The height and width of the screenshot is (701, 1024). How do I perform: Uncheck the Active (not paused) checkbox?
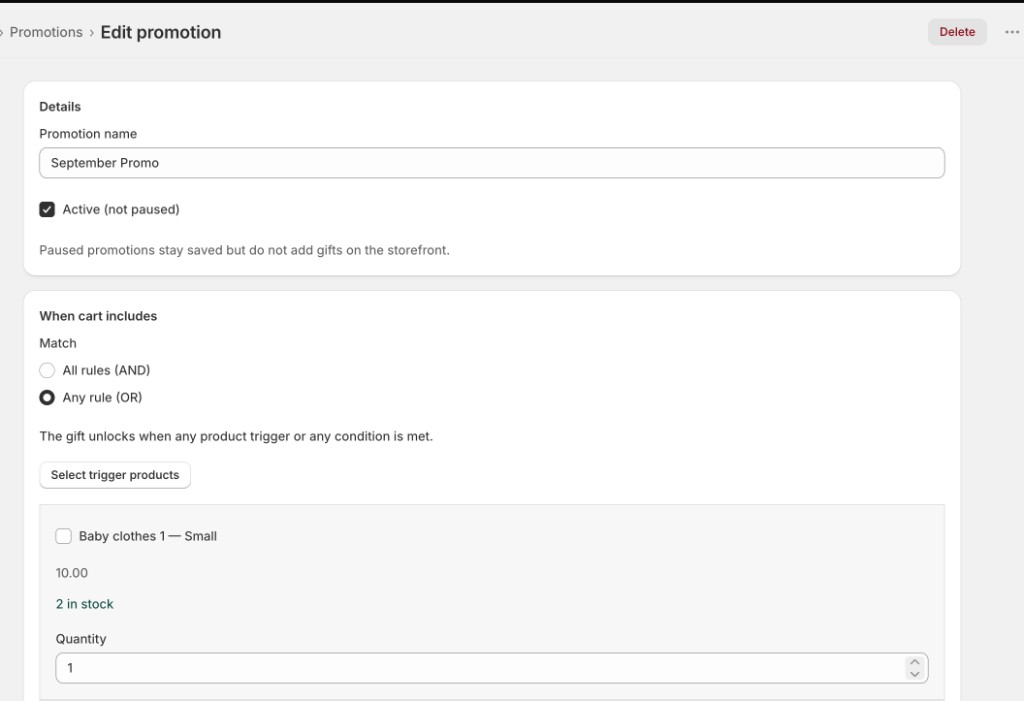coord(47,210)
